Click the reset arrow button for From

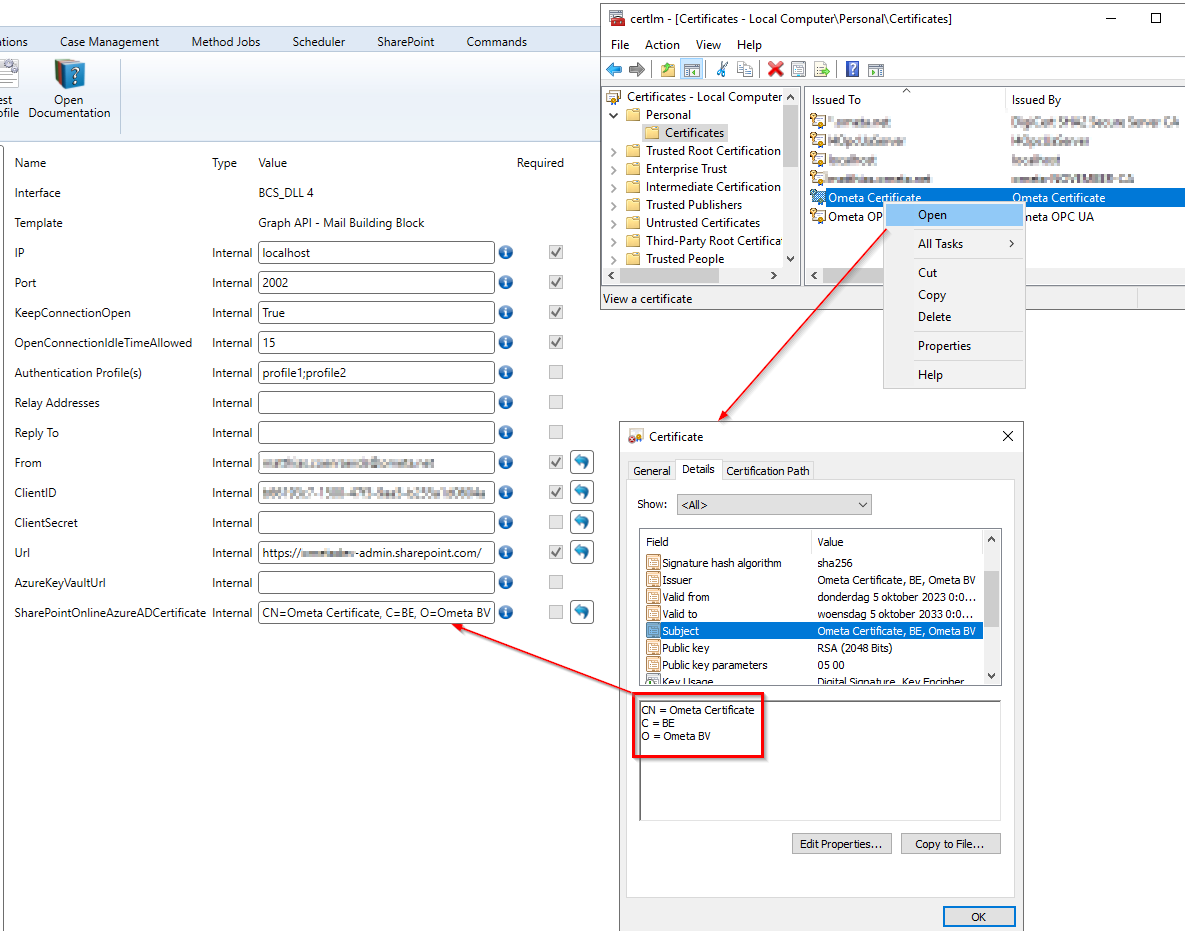[582, 462]
